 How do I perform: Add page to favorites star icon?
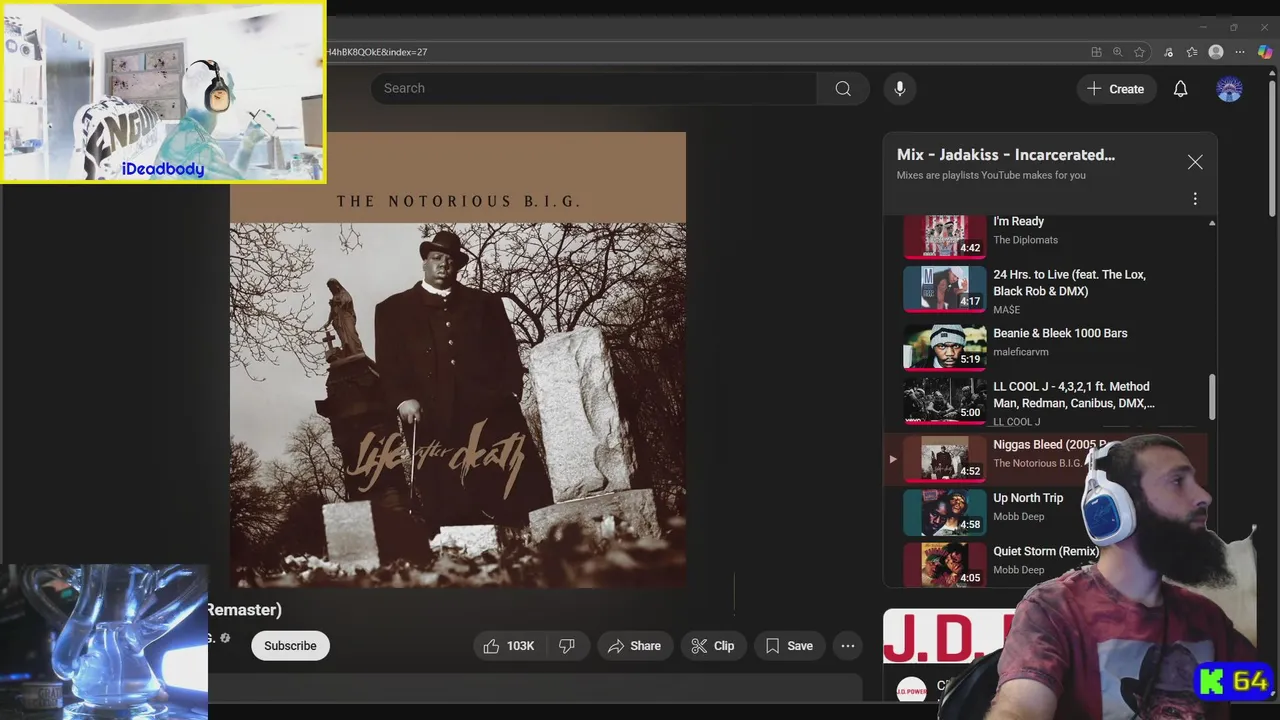[1139, 52]
